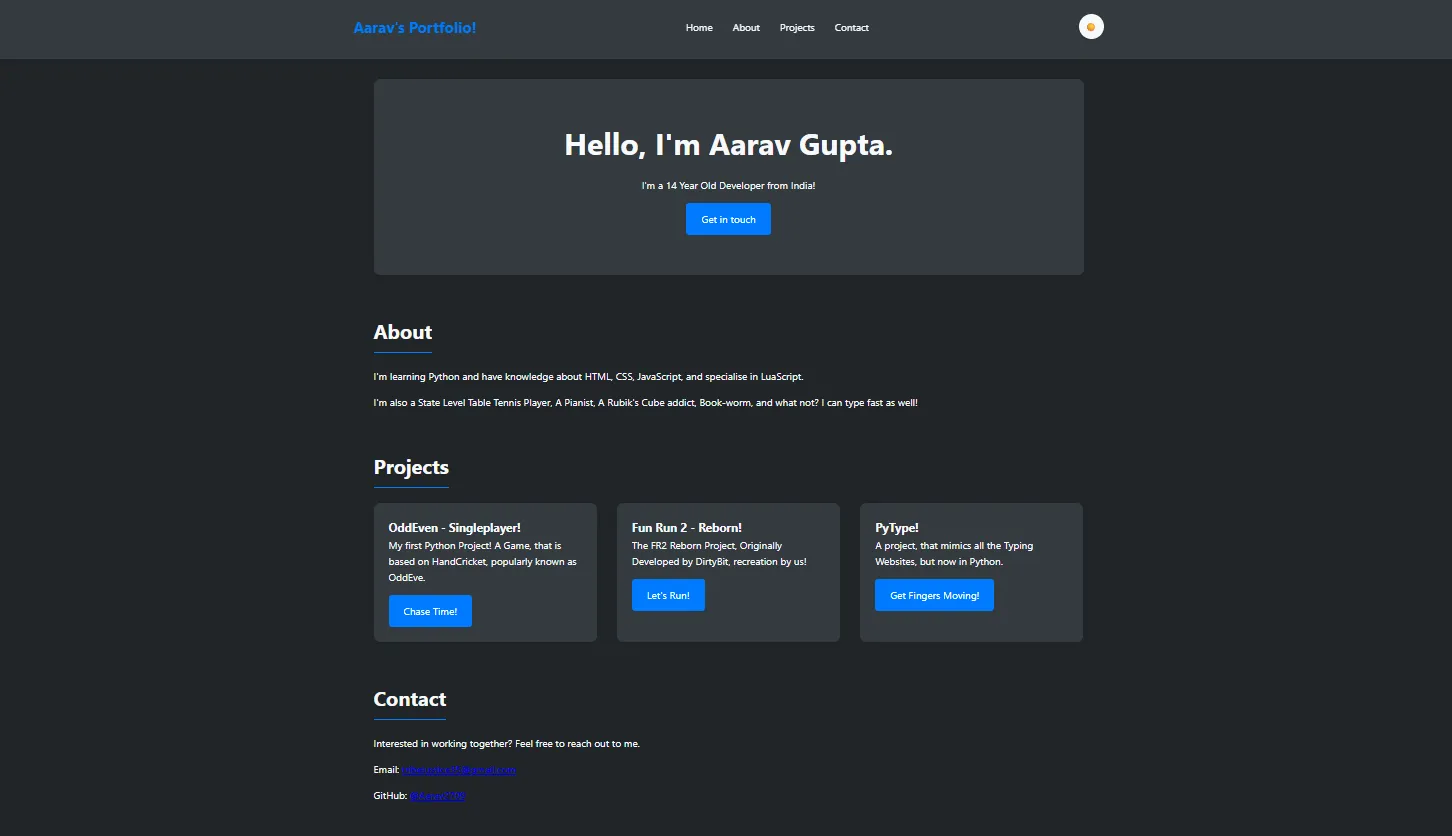
Task: Open the About nav link
Action: pos(746,28)
